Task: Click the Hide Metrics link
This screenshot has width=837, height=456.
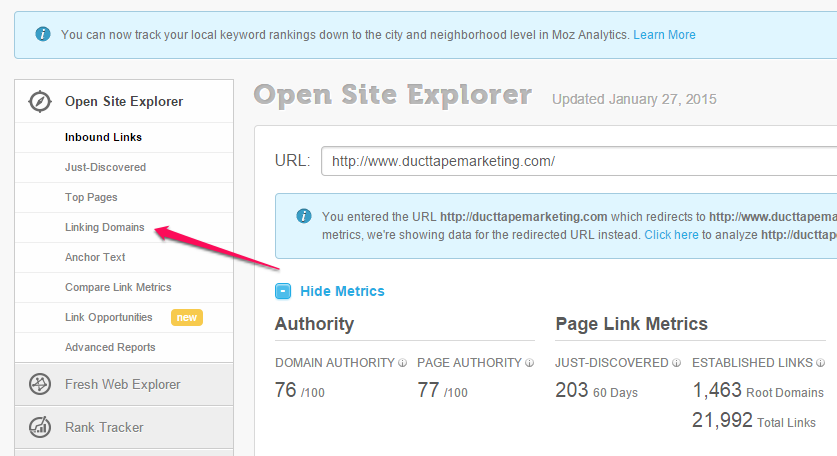Action: 342,291
